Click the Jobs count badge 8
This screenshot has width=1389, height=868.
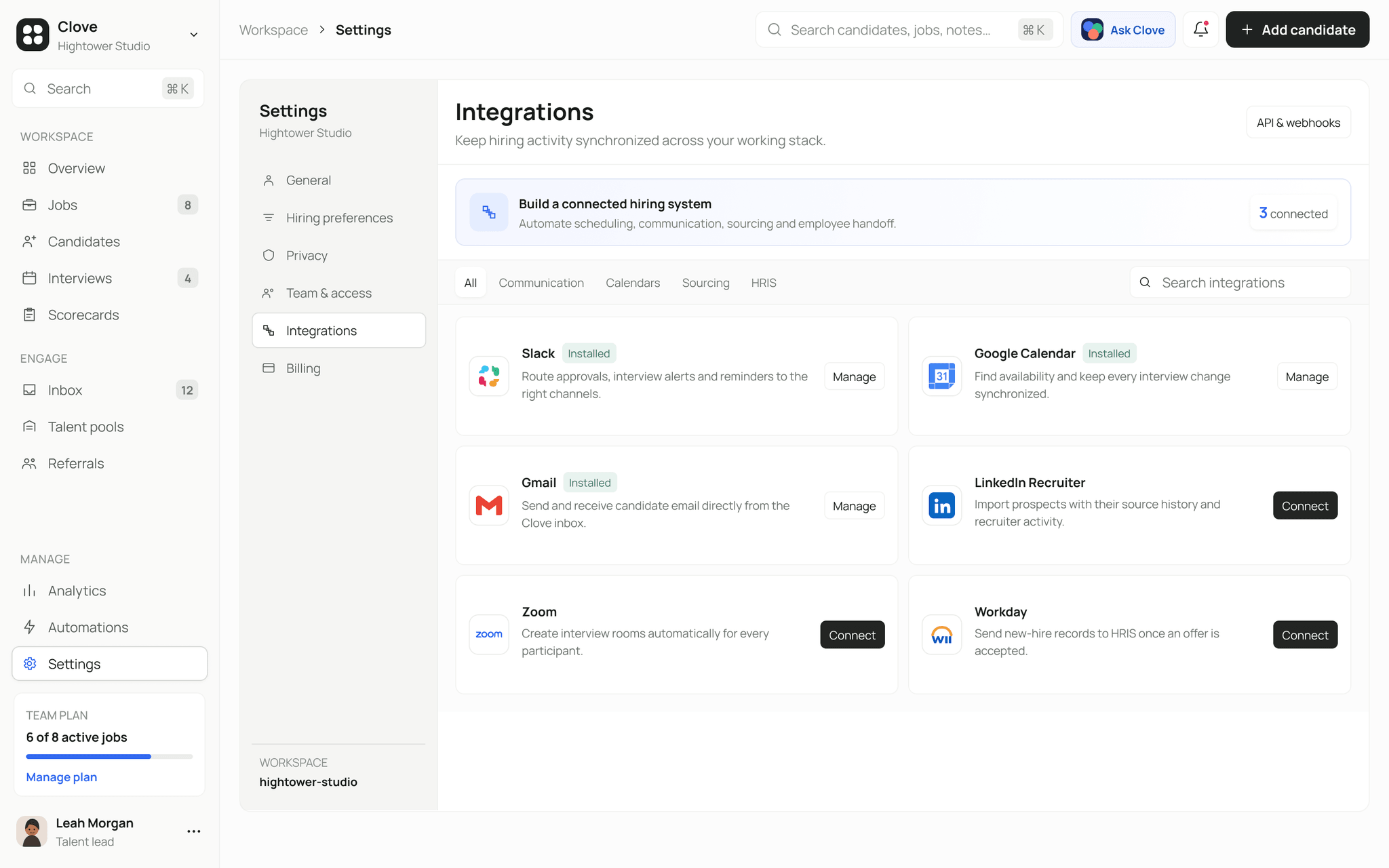coord(187,205)
